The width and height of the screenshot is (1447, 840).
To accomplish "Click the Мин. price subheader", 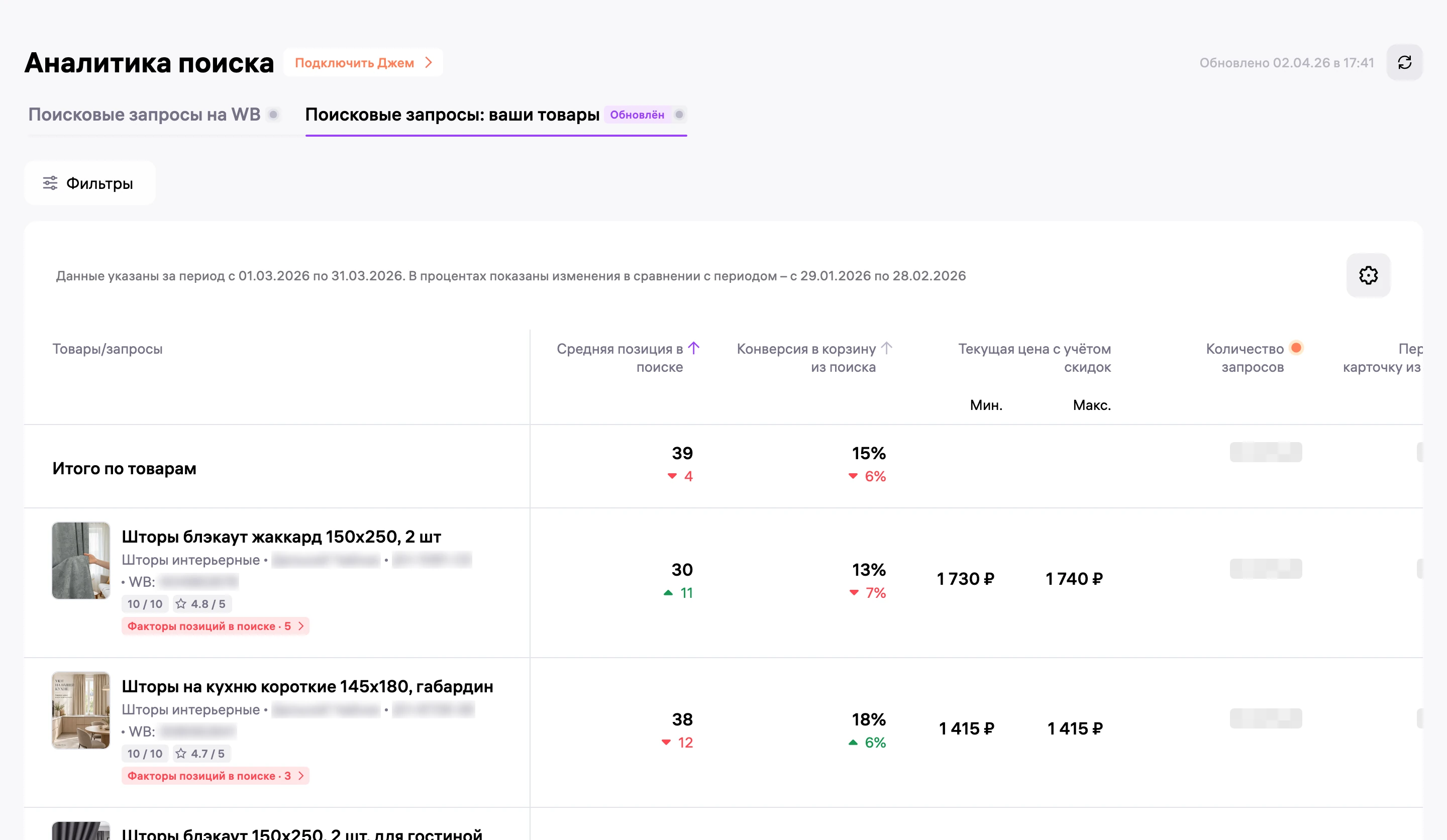I will pos(986,405).
